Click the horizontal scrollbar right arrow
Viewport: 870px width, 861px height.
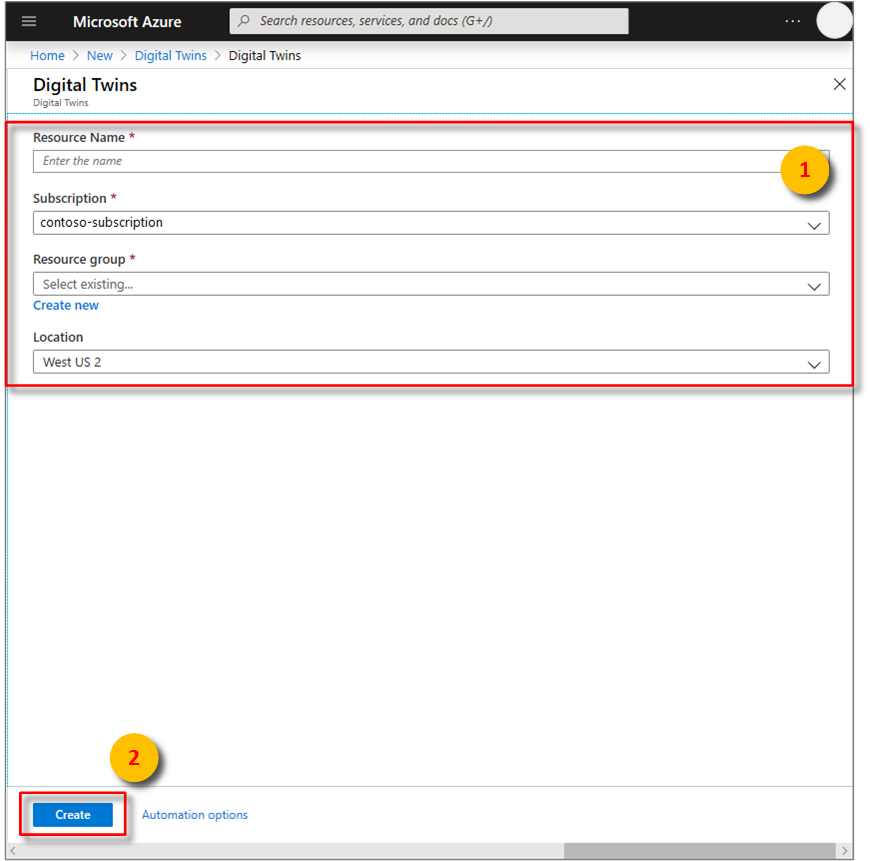coord(844,850)
